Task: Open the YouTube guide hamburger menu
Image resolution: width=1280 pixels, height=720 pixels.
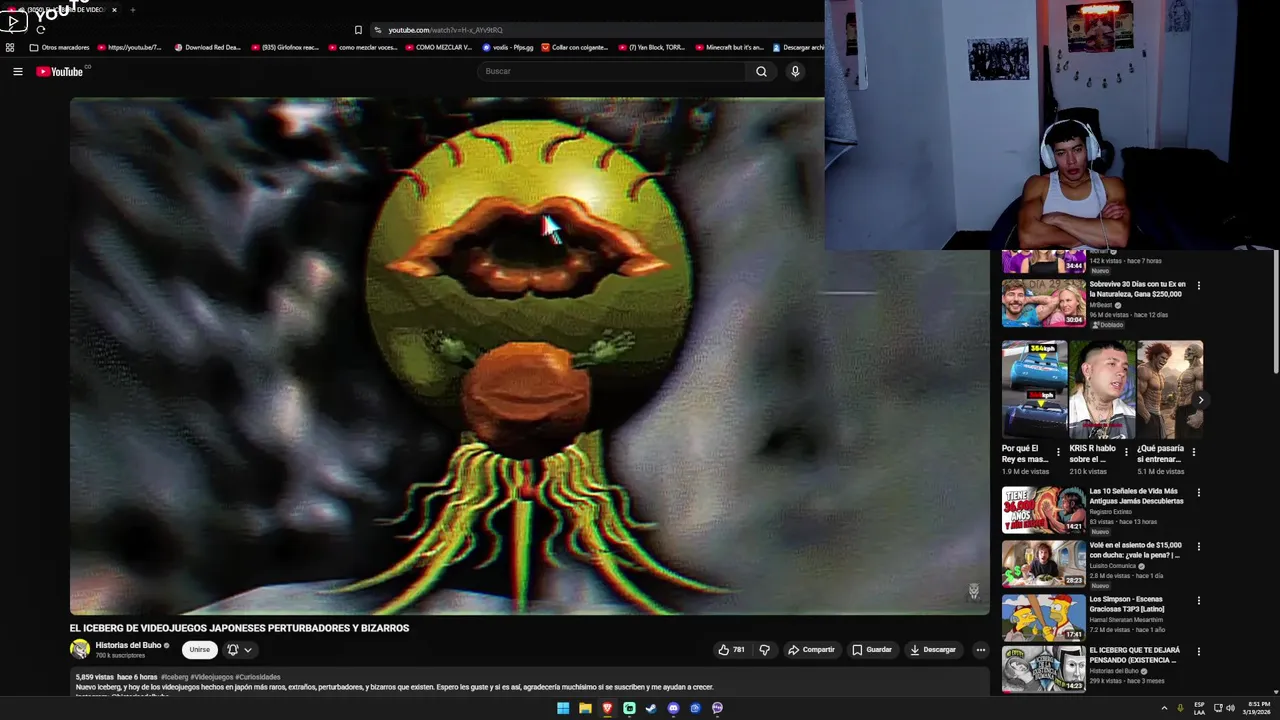Action: click(x=17, y=71)
